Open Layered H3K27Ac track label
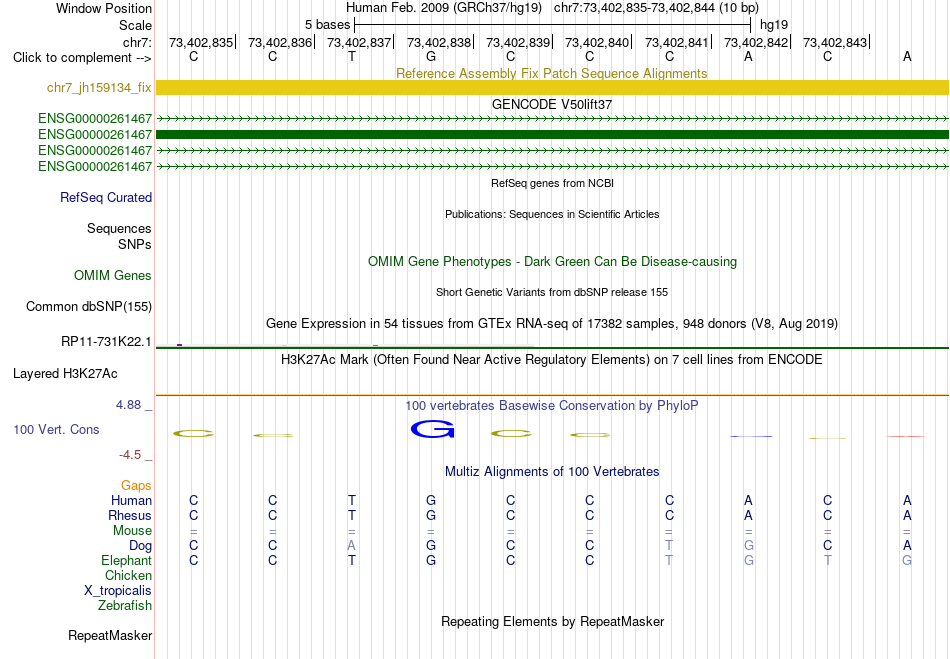This screenshot has width=950, height=659. coord(65,374)
